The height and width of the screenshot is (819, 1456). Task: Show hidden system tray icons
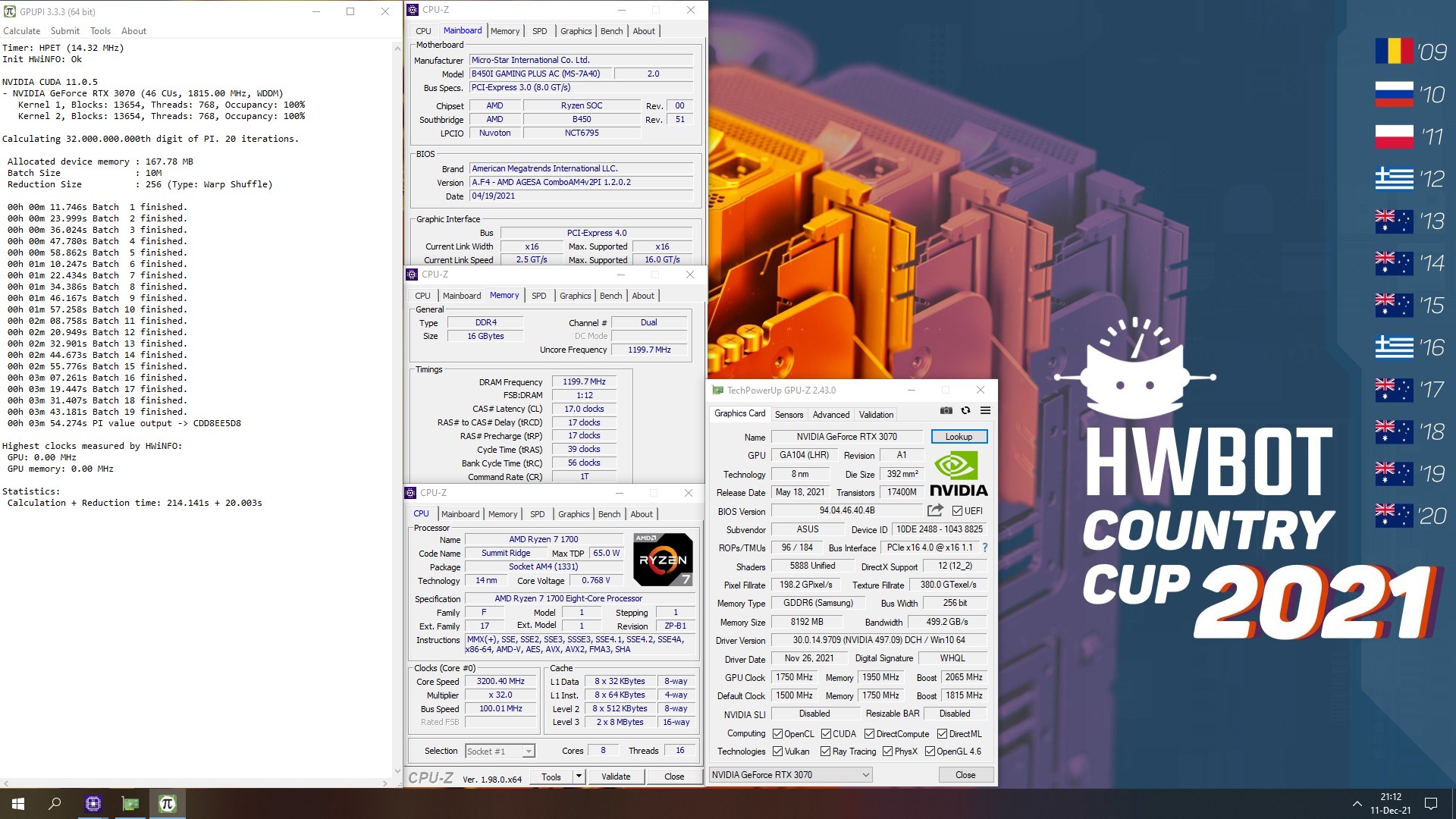1357,804
